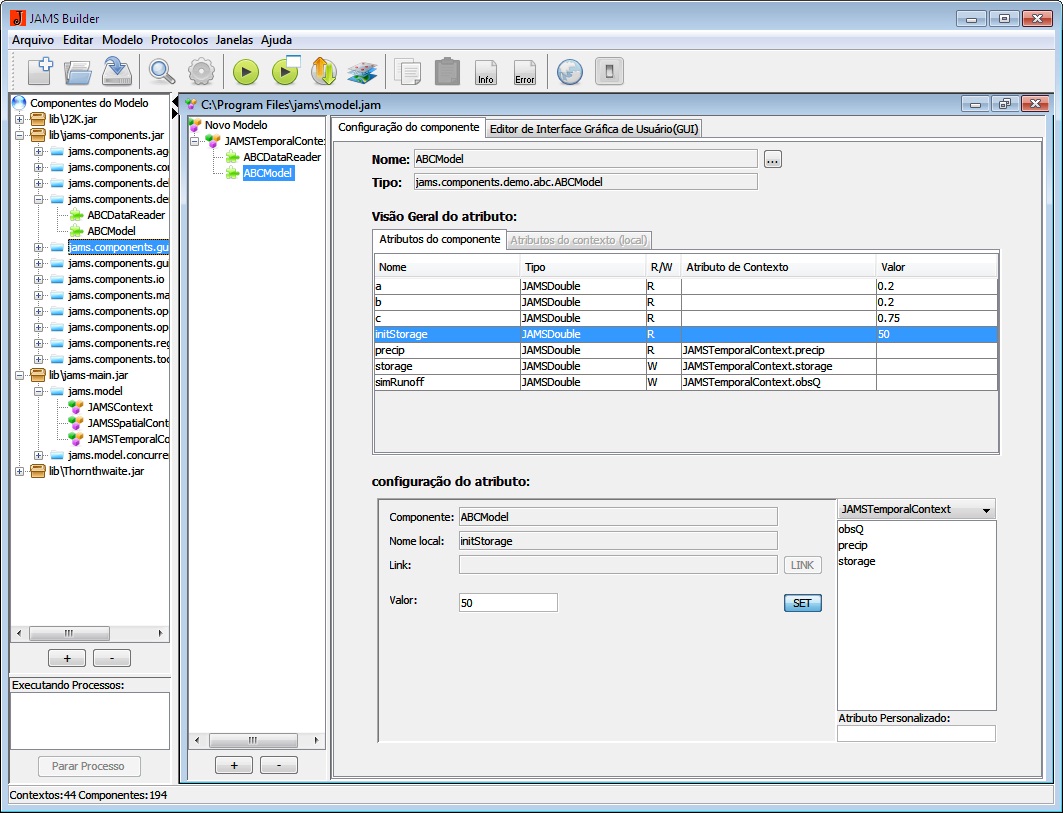Select ABCDataReader in the model tree
Screen dimensions: 1063x813
click(280, 157)
